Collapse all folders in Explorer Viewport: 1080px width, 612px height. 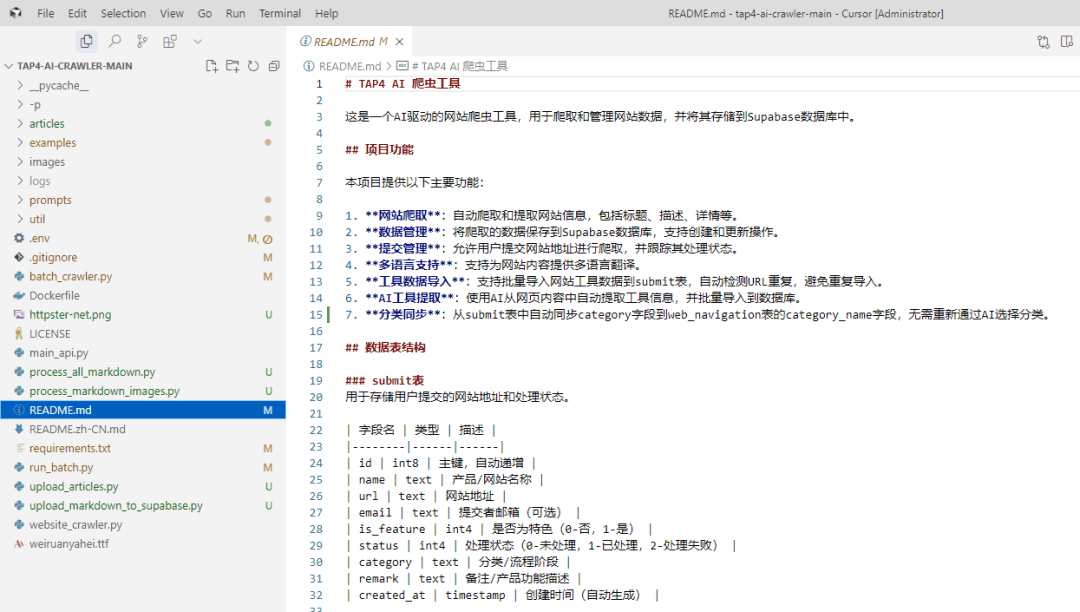click(x=274, y=66)
